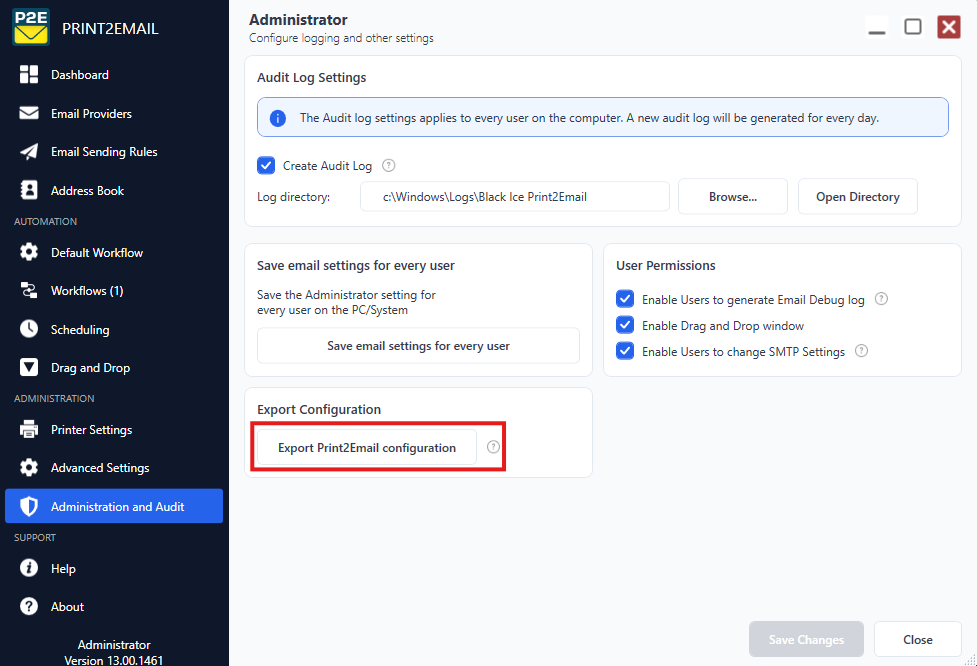Open the Scheduling page
This screenshot has width=977, height=666.
(x=114, y=330)
